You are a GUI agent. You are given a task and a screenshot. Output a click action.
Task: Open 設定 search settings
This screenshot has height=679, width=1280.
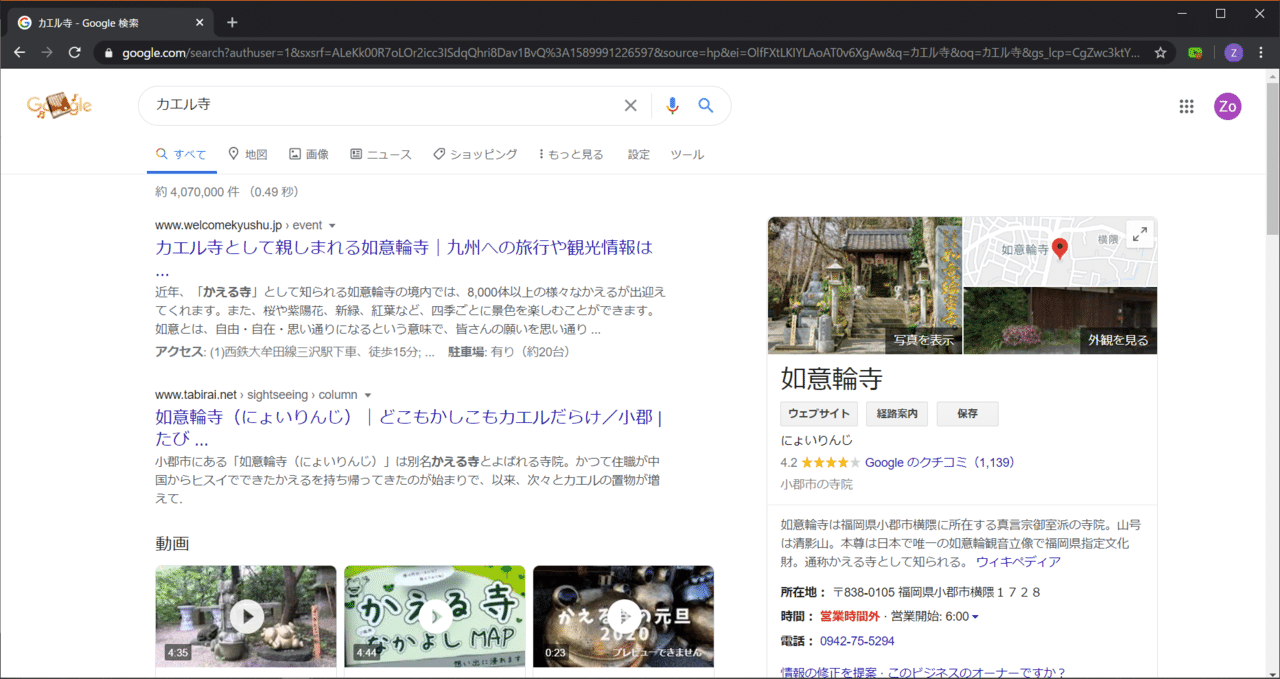(x=639, y=154)
